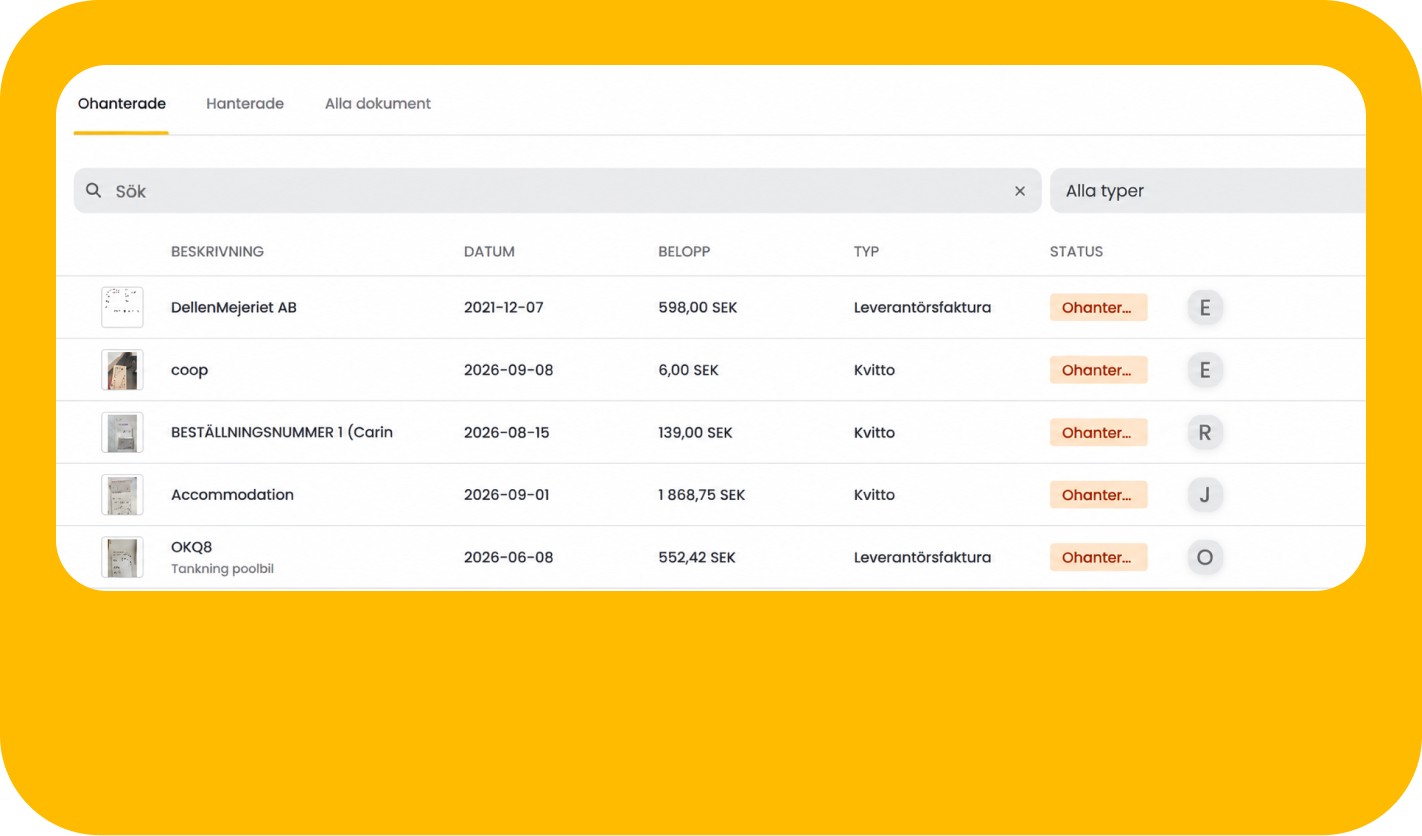
Task: Sort by the DATUM column header
Action: pyautogui.click(x=489, y=252)
